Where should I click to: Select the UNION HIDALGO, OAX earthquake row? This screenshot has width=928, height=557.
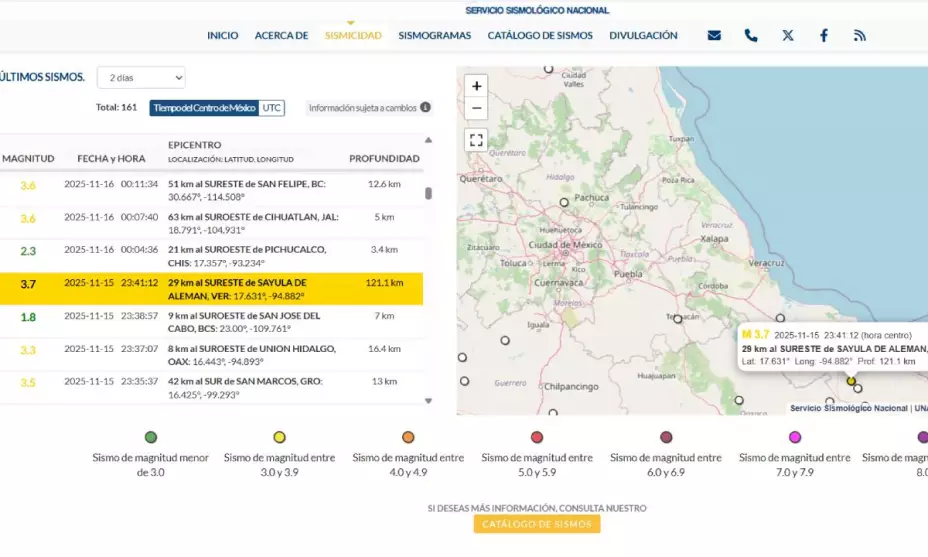[x=211, y=355]
